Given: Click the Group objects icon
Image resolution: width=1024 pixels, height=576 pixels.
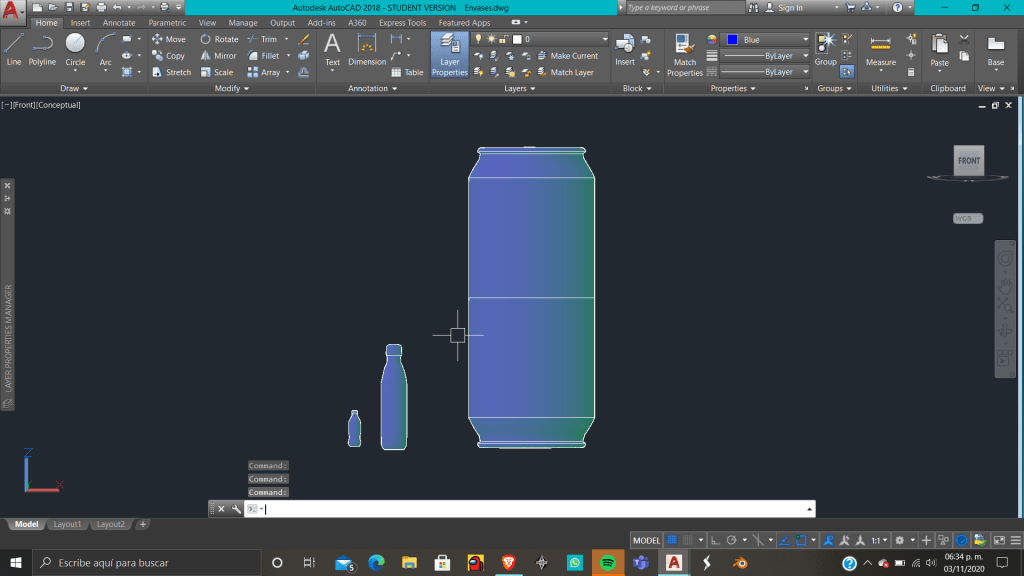Looking at the screenshot, I should pos(825,48).
